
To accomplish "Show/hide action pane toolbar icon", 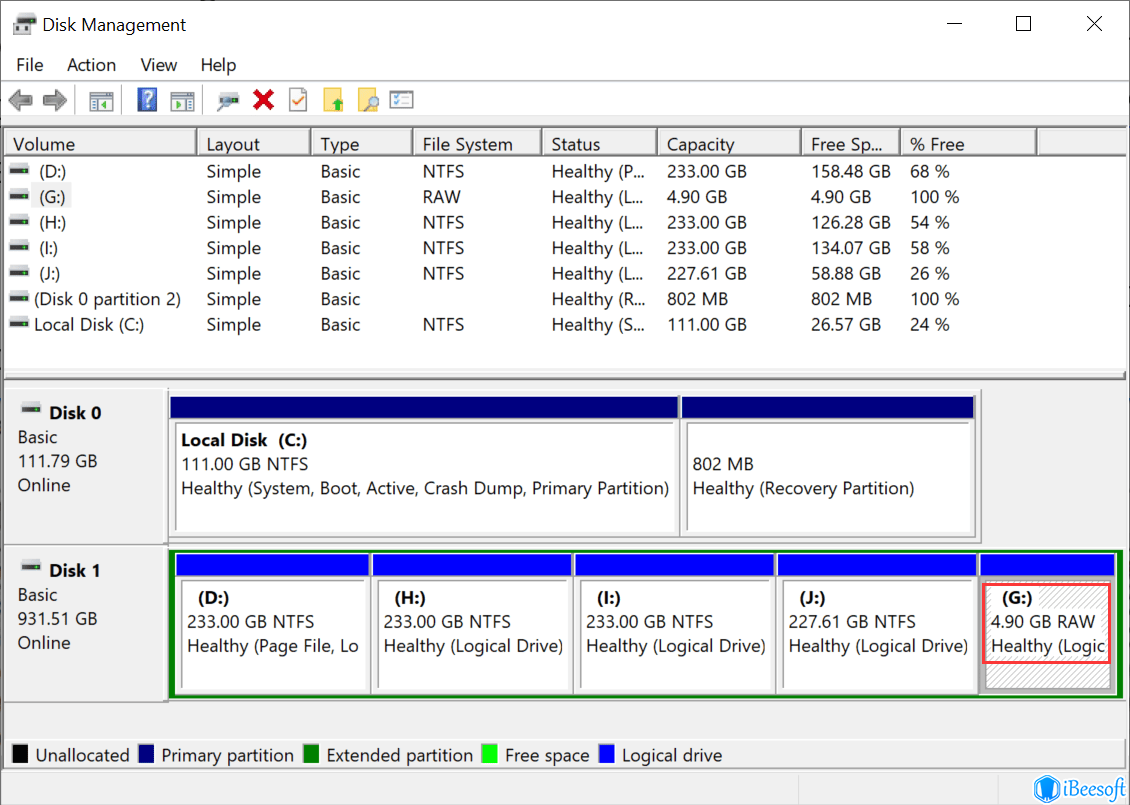I will [182, 101].
